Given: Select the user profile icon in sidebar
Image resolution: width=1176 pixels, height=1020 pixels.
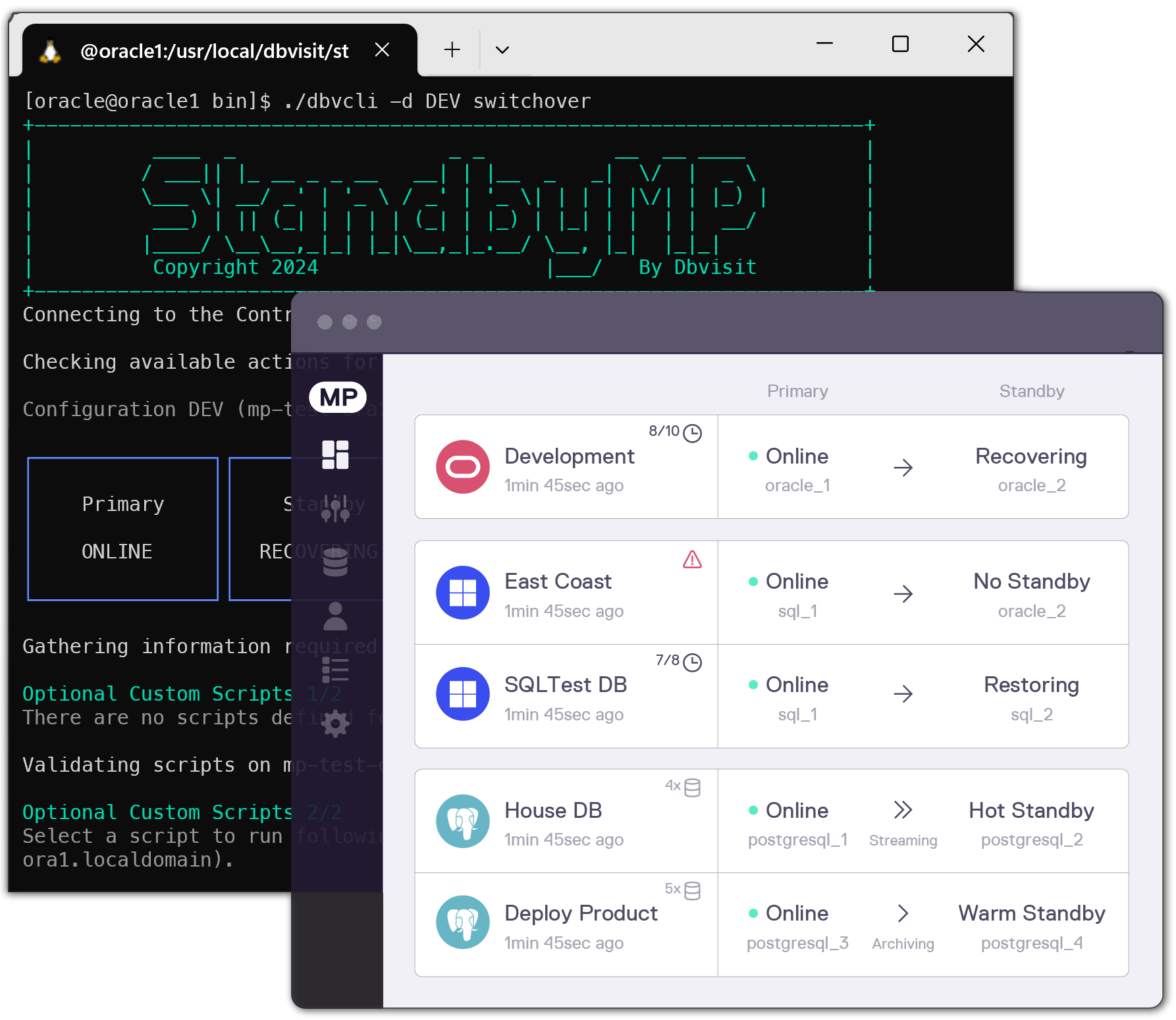Looking at the screenshot, I should [x=335, y=616].
